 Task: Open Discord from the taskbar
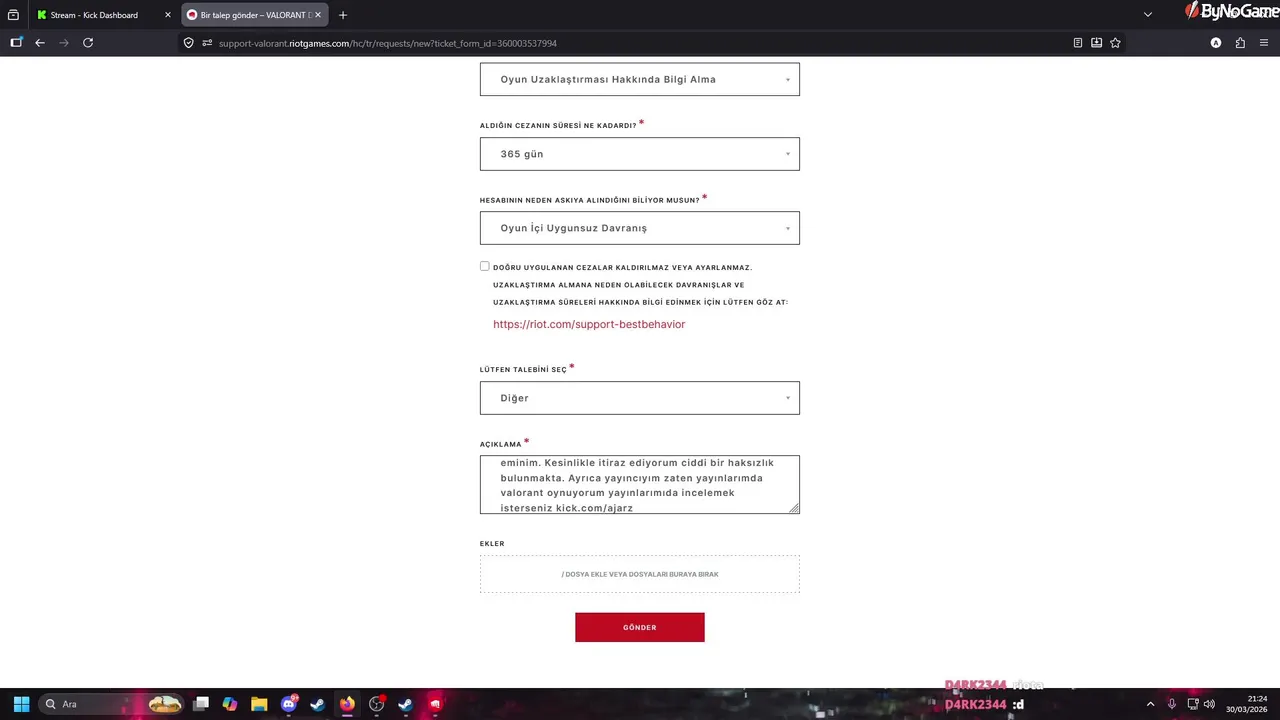pos(289,704)
